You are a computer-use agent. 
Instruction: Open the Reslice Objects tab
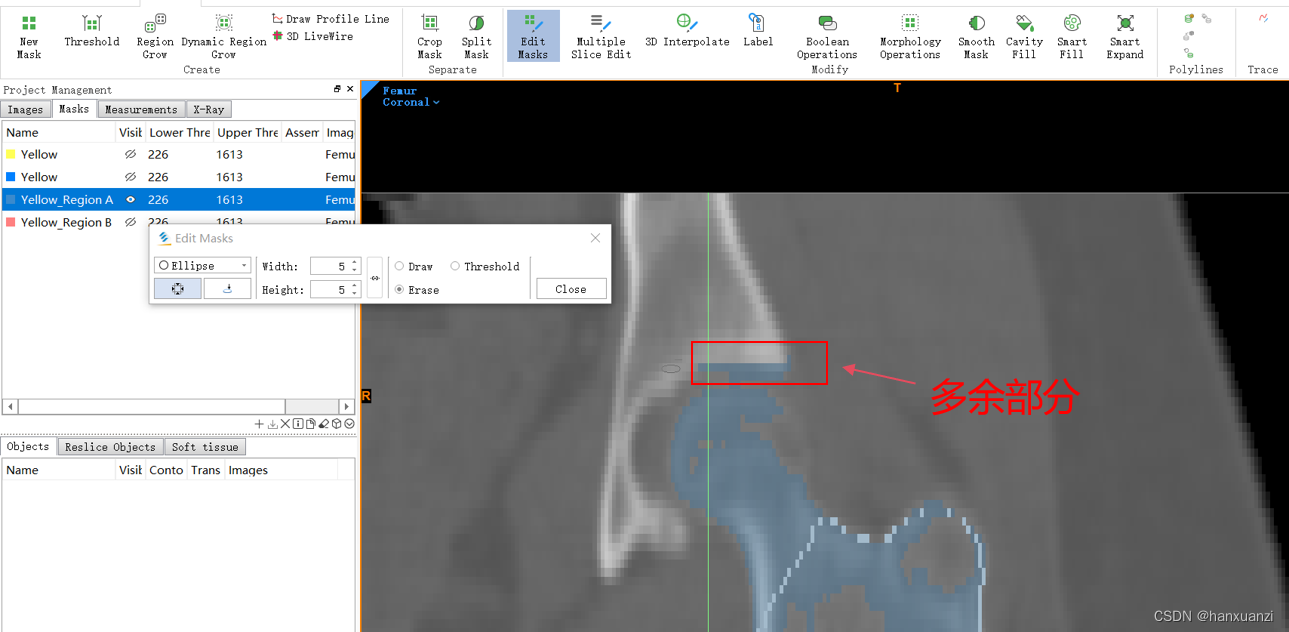click(110, 447)
